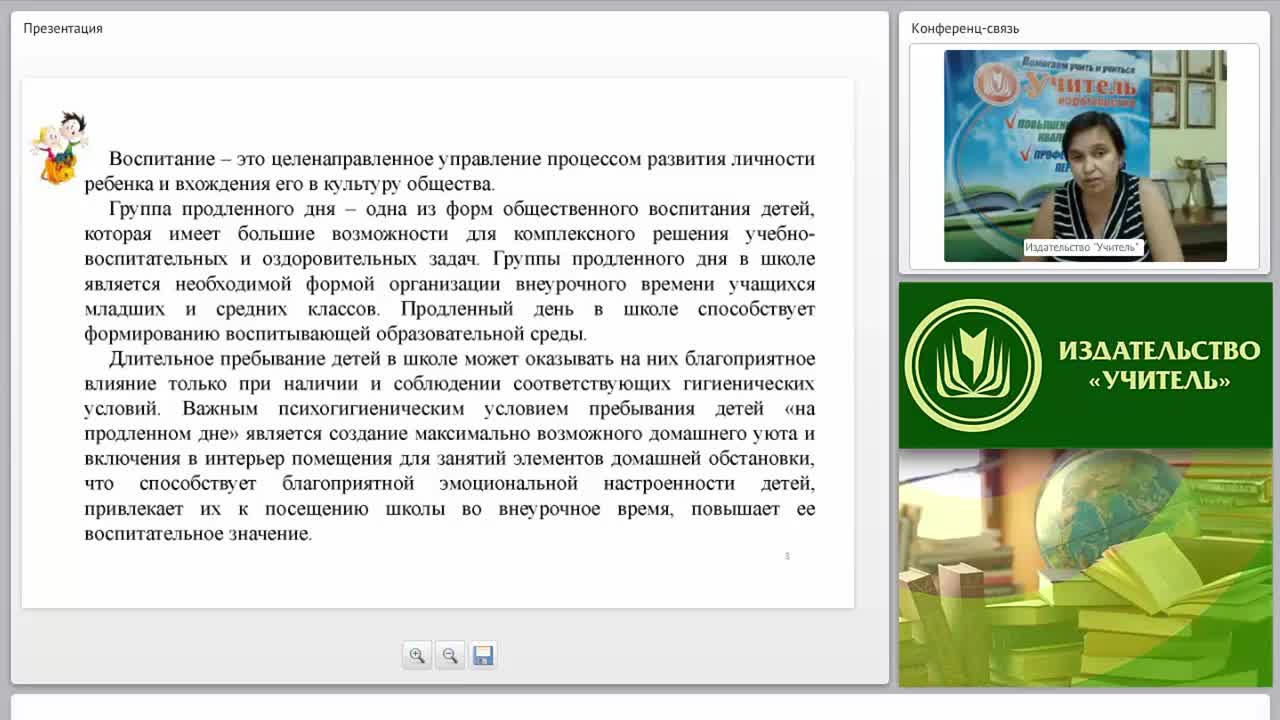
Task: Zoom in on the presentation slide
Action: click(x=417, y=655)
